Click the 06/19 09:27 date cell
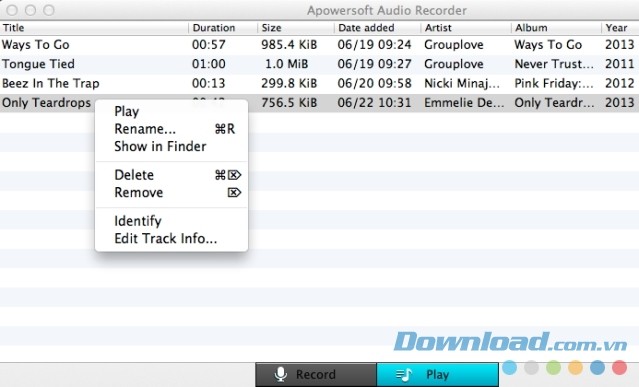This screenshot has width=639, height=387. pyautogui.click(x=374, y=64)
